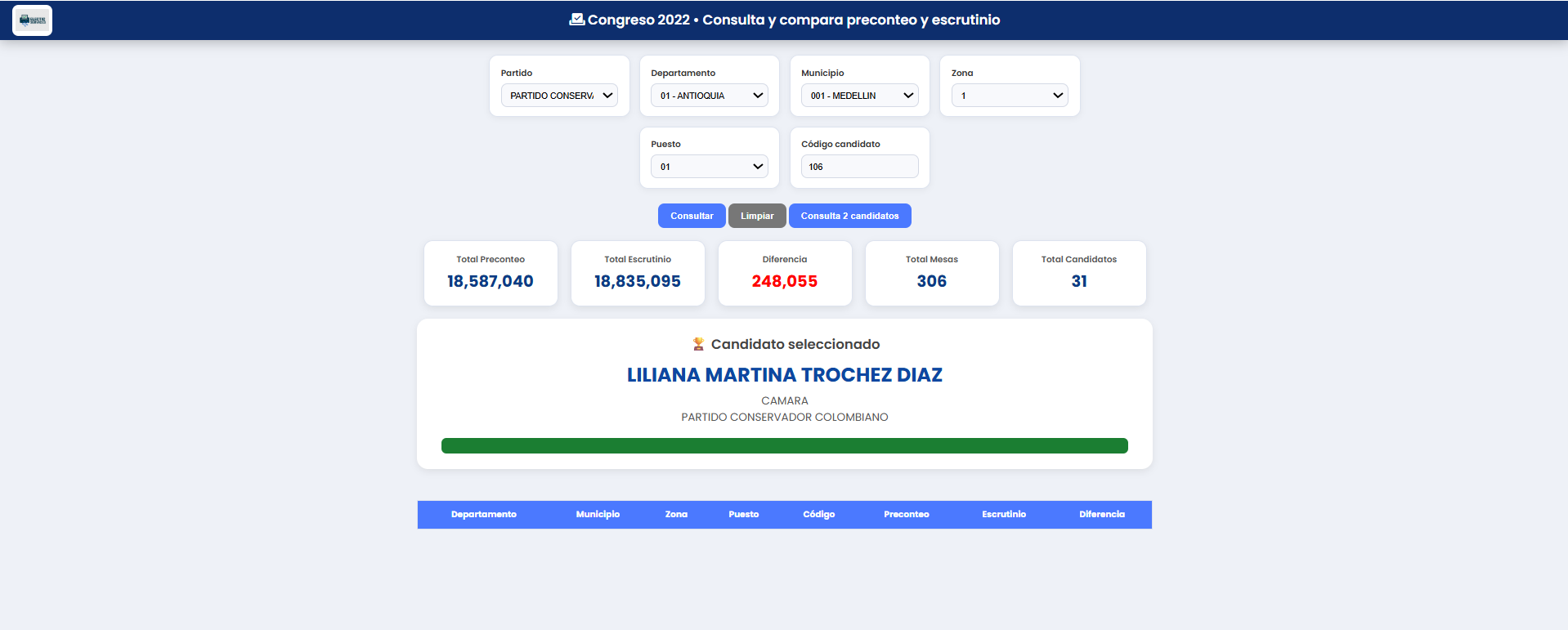Click the ballot box icon in title
Viewport: 1568px width, 630px height.
[x=576, y=20]
